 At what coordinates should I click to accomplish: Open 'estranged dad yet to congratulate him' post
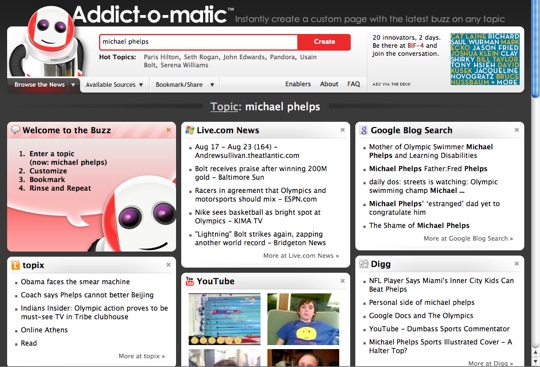click(x=434, y=208)
